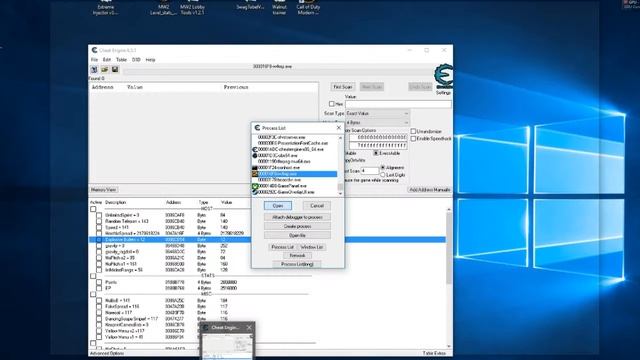Viewport: 640px width, 360px height.
Task: Open the Call of Duty Modern desktop shortcut
Action: point(308,8)
